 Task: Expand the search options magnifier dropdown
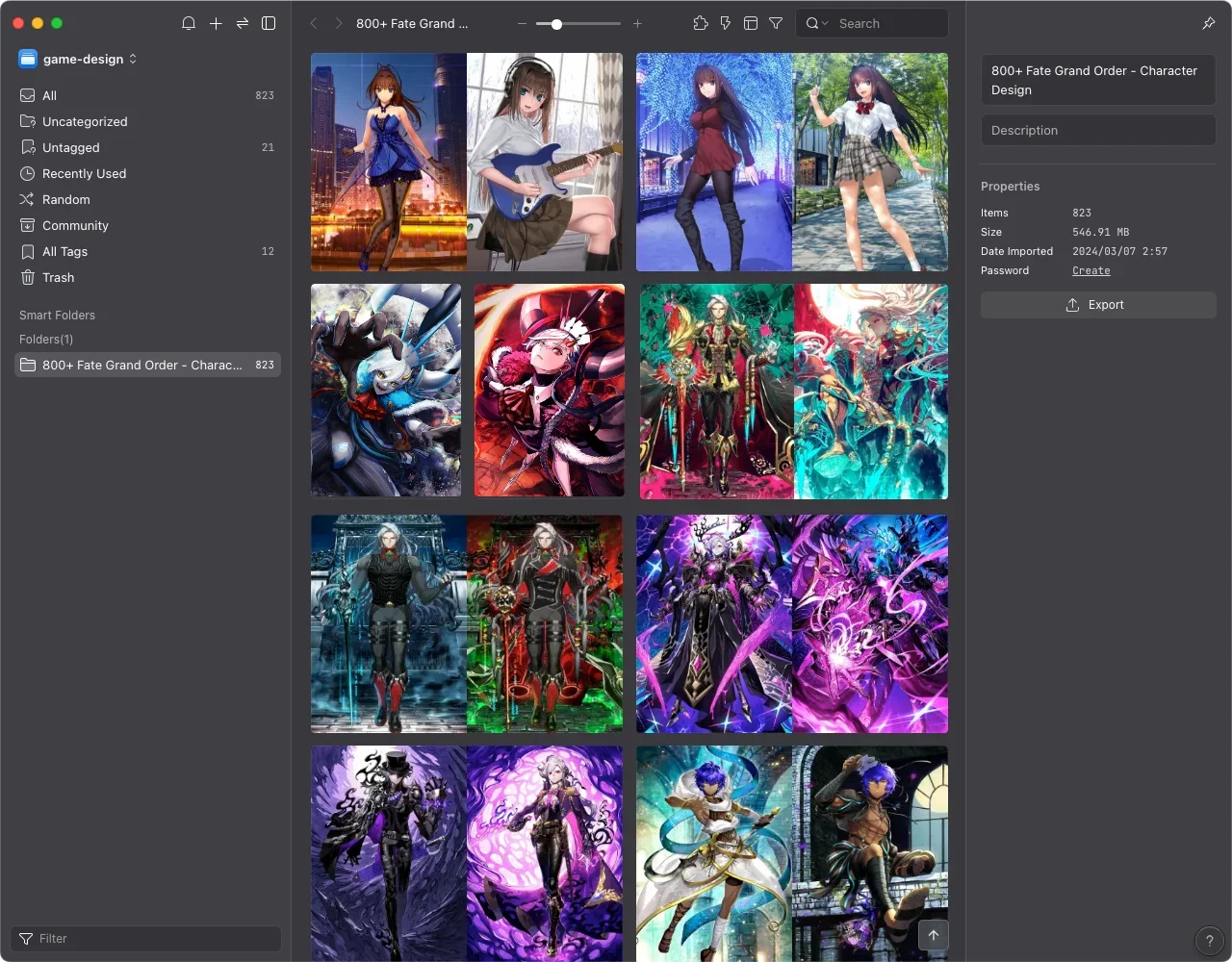point(816,23)
